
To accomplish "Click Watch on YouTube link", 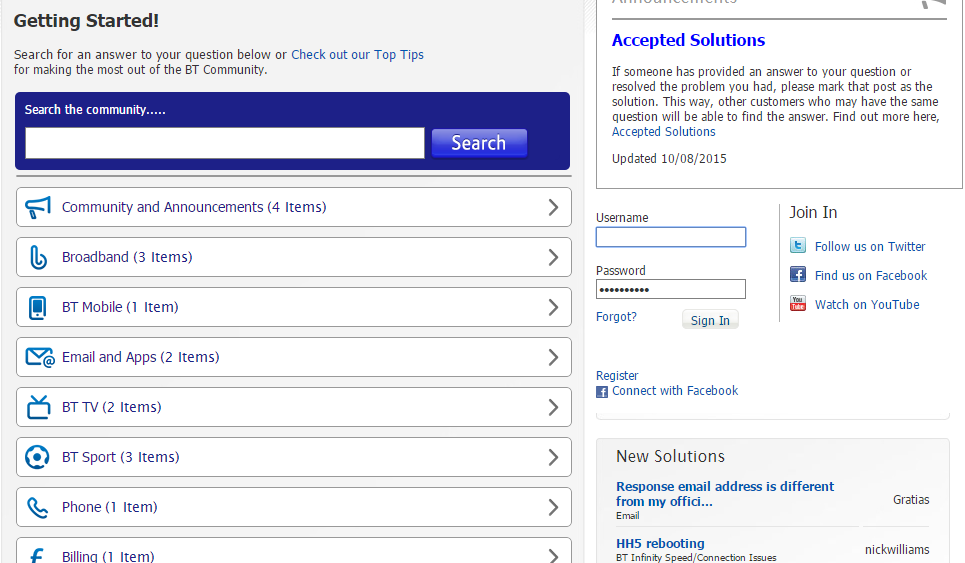I will pos(867,305).
